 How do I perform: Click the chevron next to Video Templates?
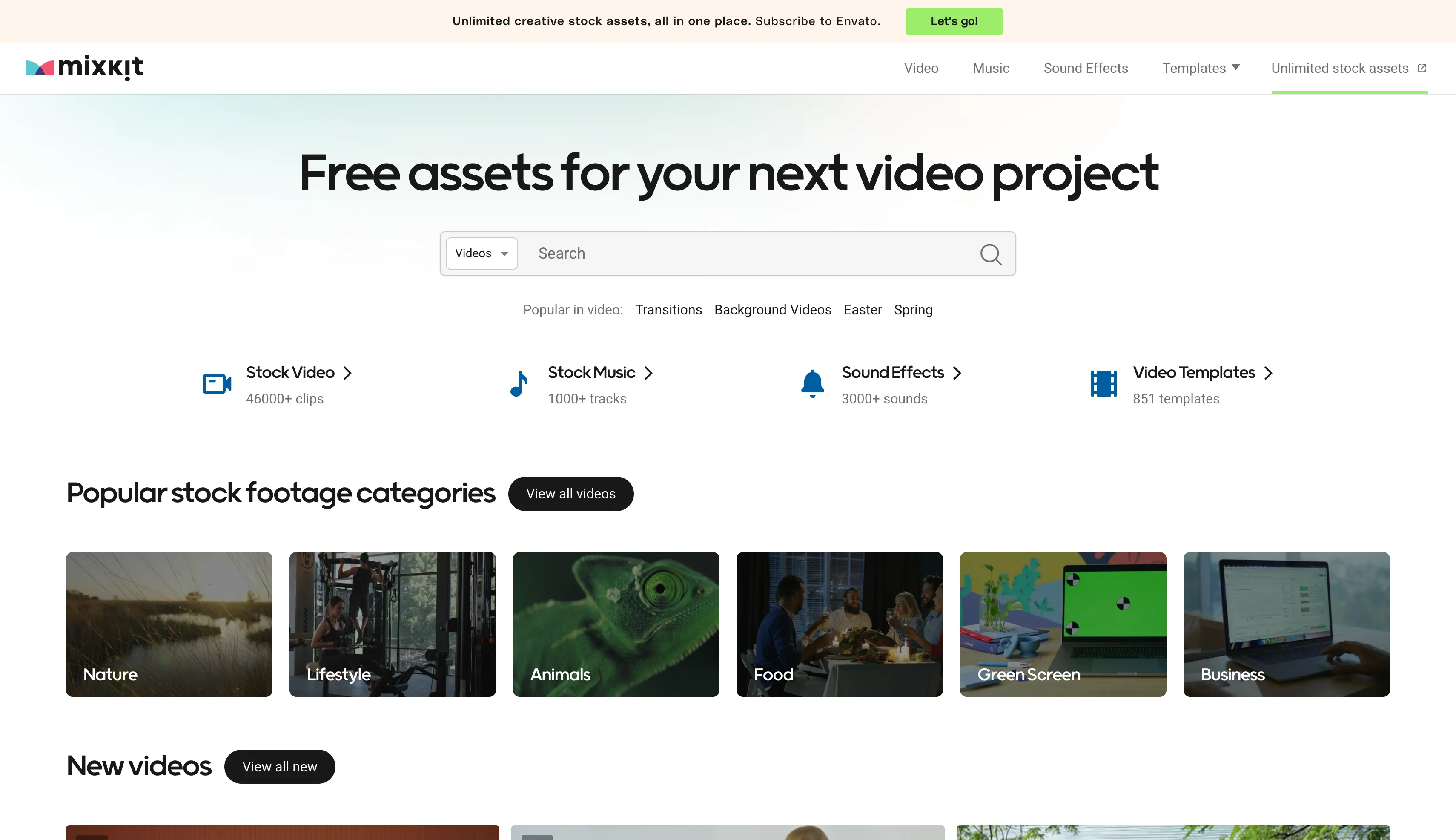1268,373
